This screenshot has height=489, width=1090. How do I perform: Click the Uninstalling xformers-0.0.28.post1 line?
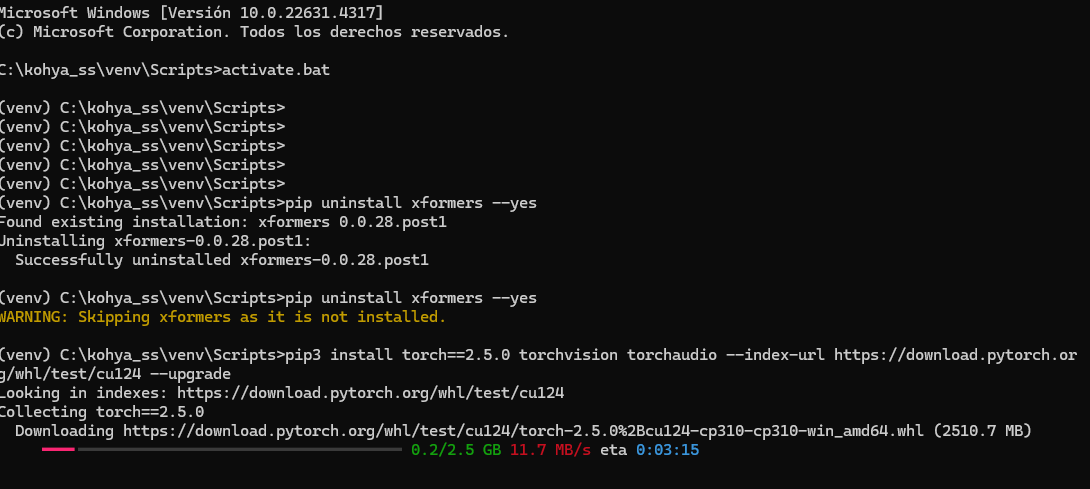click(155, 241)
